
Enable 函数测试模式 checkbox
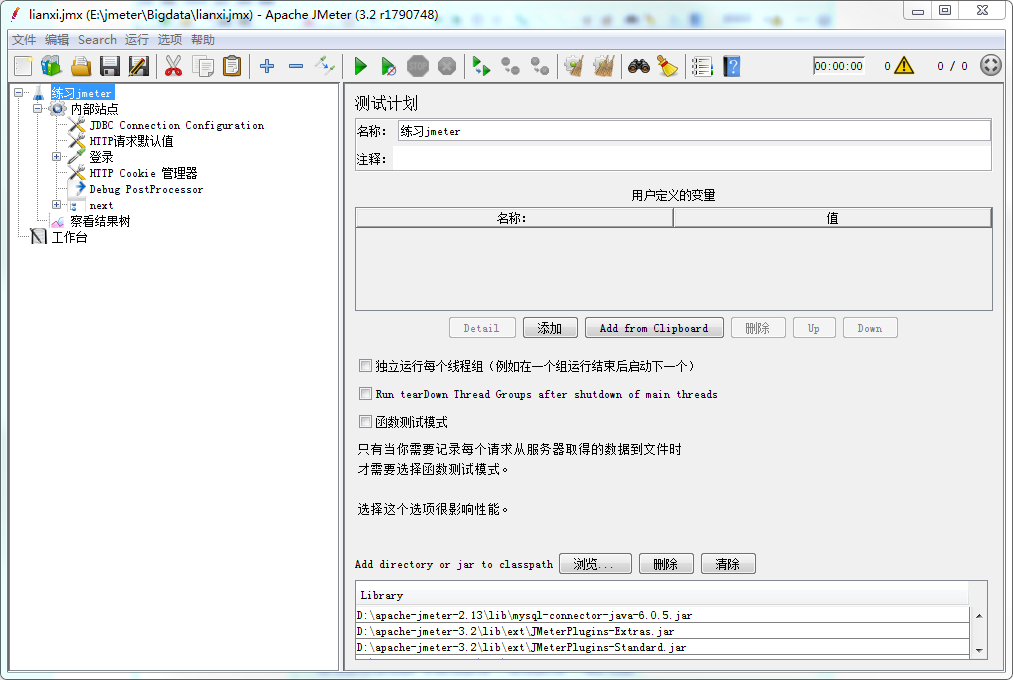click(x=365, y=421)
